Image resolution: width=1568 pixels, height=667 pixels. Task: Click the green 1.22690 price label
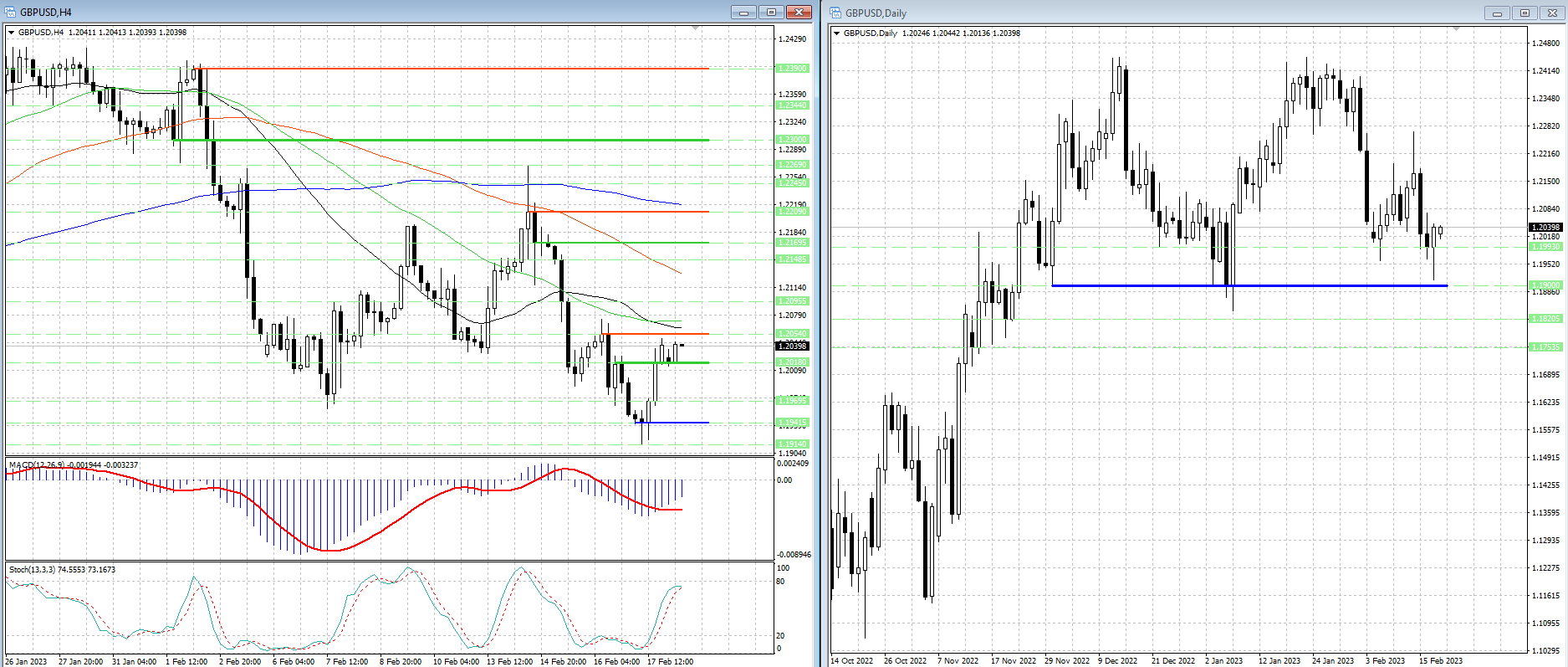[792, 165]
